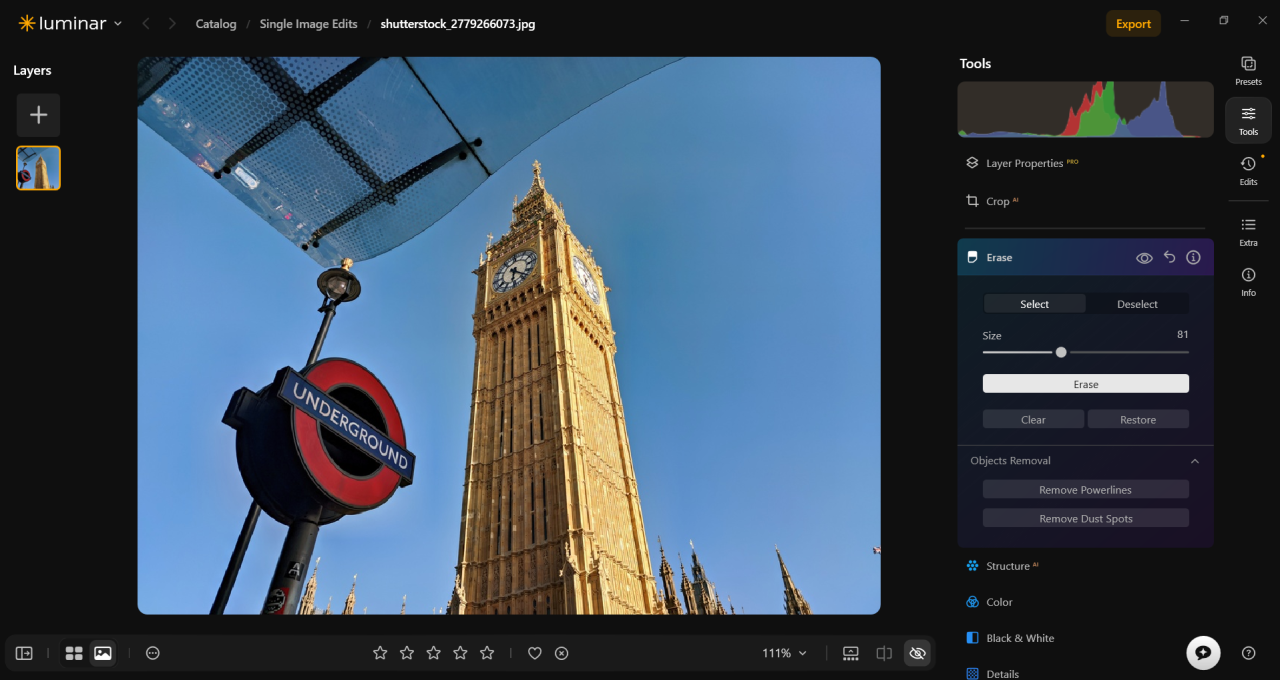Switch to single image view
The image size is (1280, 680).
(x=102, y=653)
